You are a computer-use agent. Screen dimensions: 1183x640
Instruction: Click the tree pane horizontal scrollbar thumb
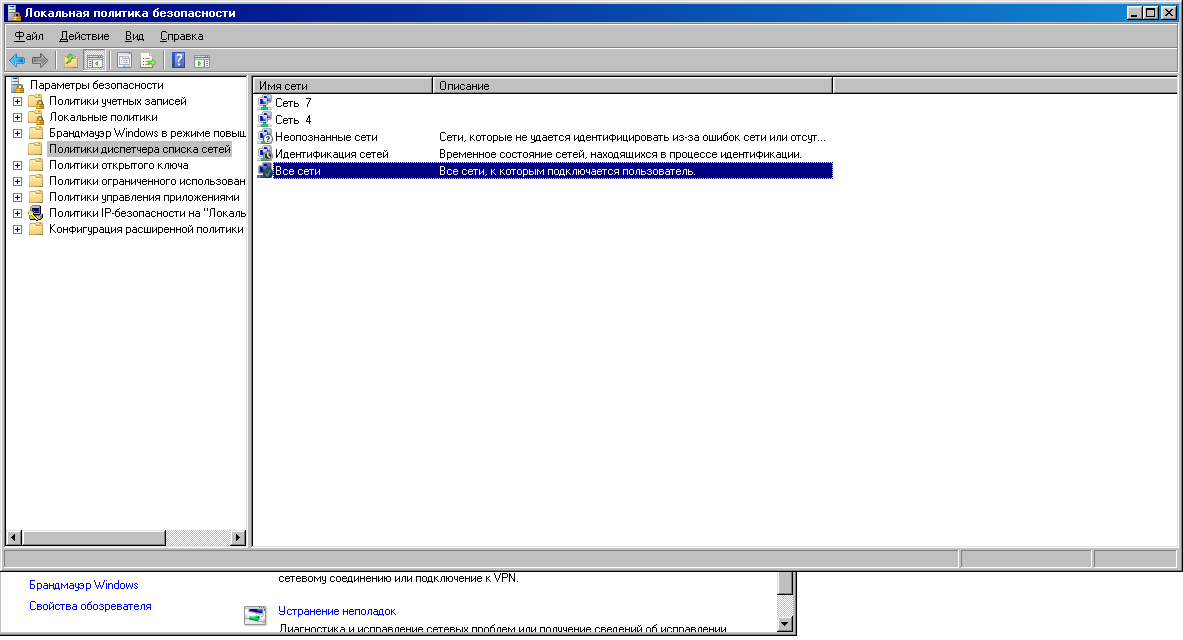point(94,538)
